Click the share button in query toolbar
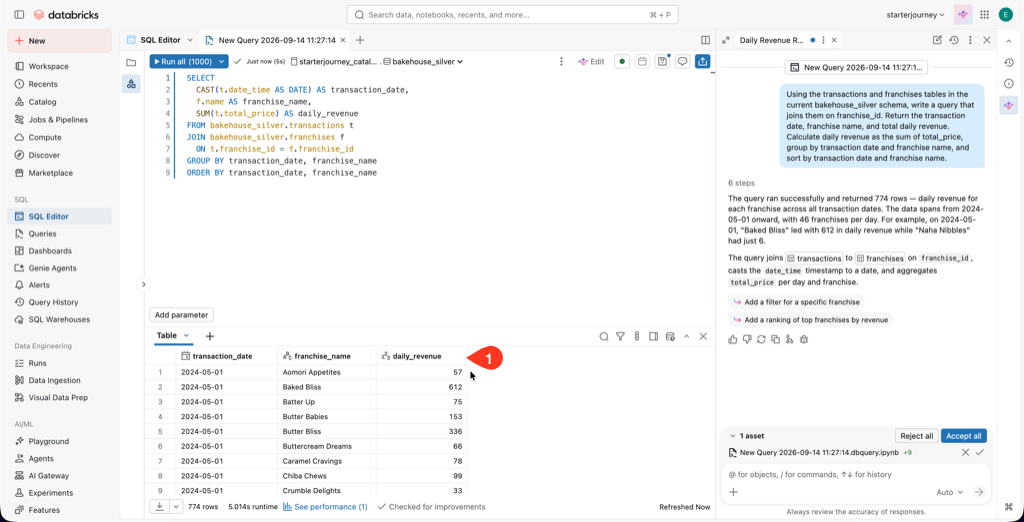 [x=703, y=61]
